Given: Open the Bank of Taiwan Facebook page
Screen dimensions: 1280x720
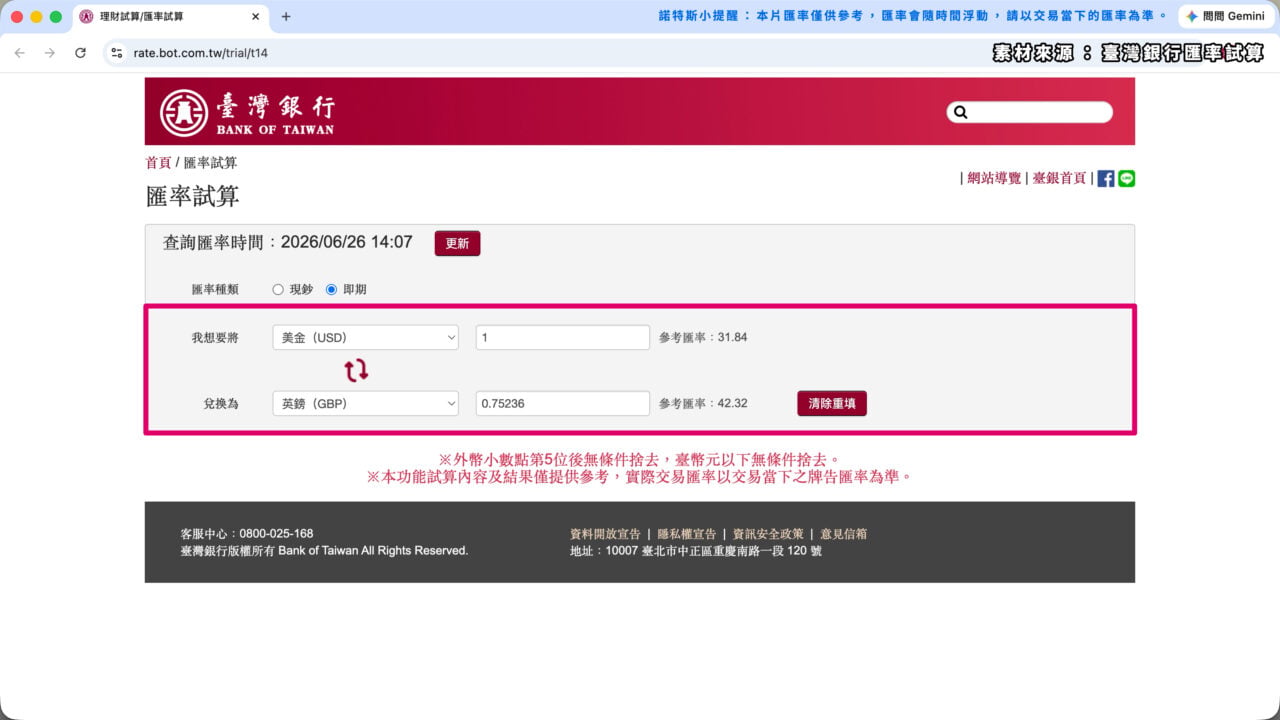Looking at the screenshot, I should tap(1106, 178).
